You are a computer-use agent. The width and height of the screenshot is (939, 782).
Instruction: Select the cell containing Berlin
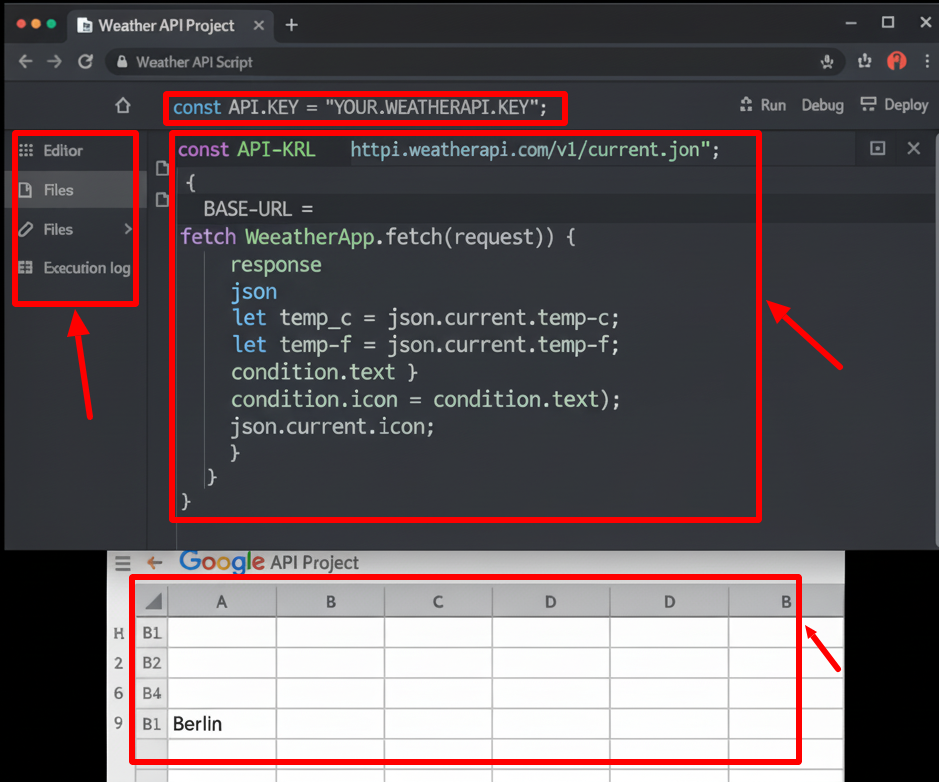coord(222,724)
